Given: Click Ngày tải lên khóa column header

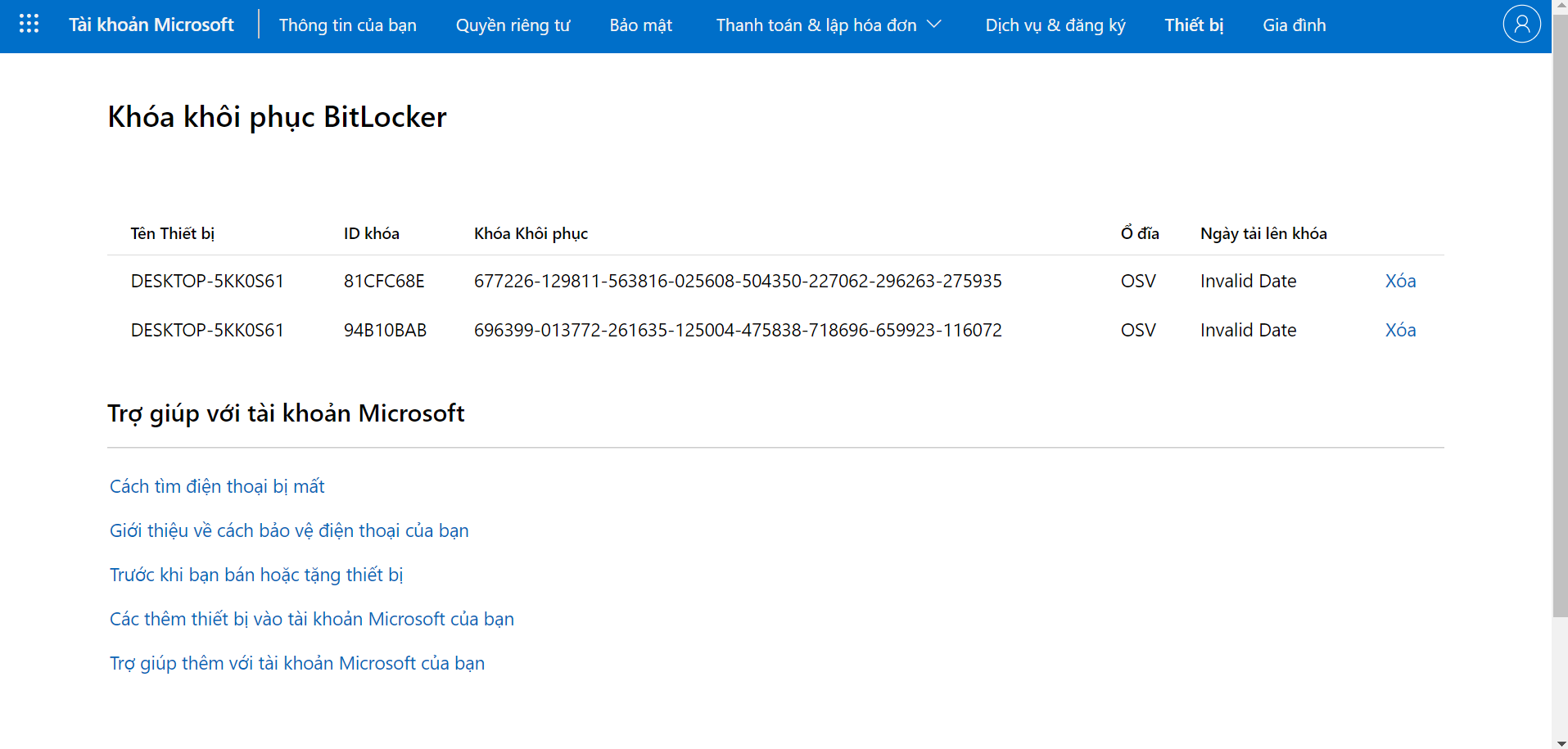Looking at the screenshot, I should coord(1263,233).
